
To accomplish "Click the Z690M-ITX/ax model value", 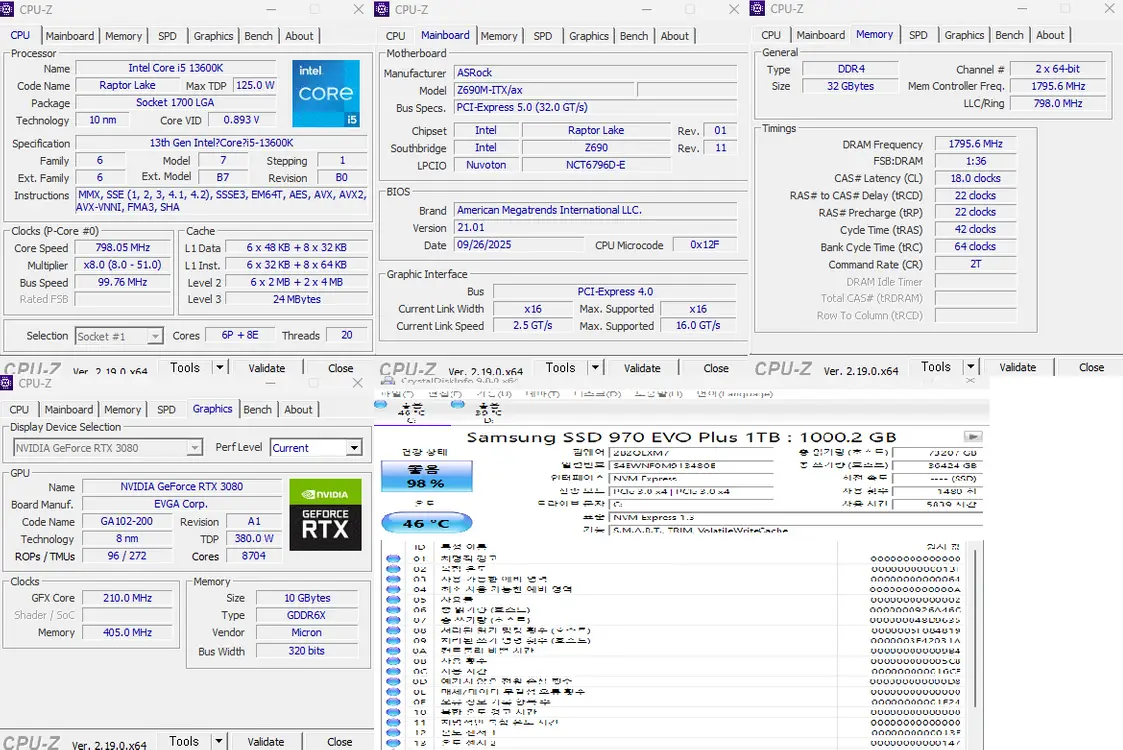I will [x=544, y=90].
